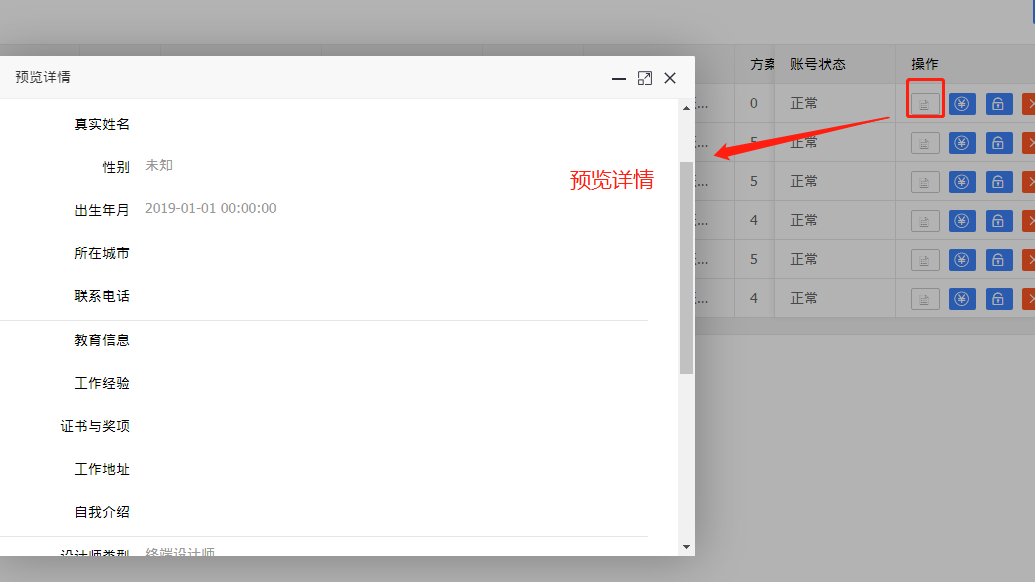Minimize the 预览详情 dialog
The image size is (1035, 582).
tap(618, 79)
